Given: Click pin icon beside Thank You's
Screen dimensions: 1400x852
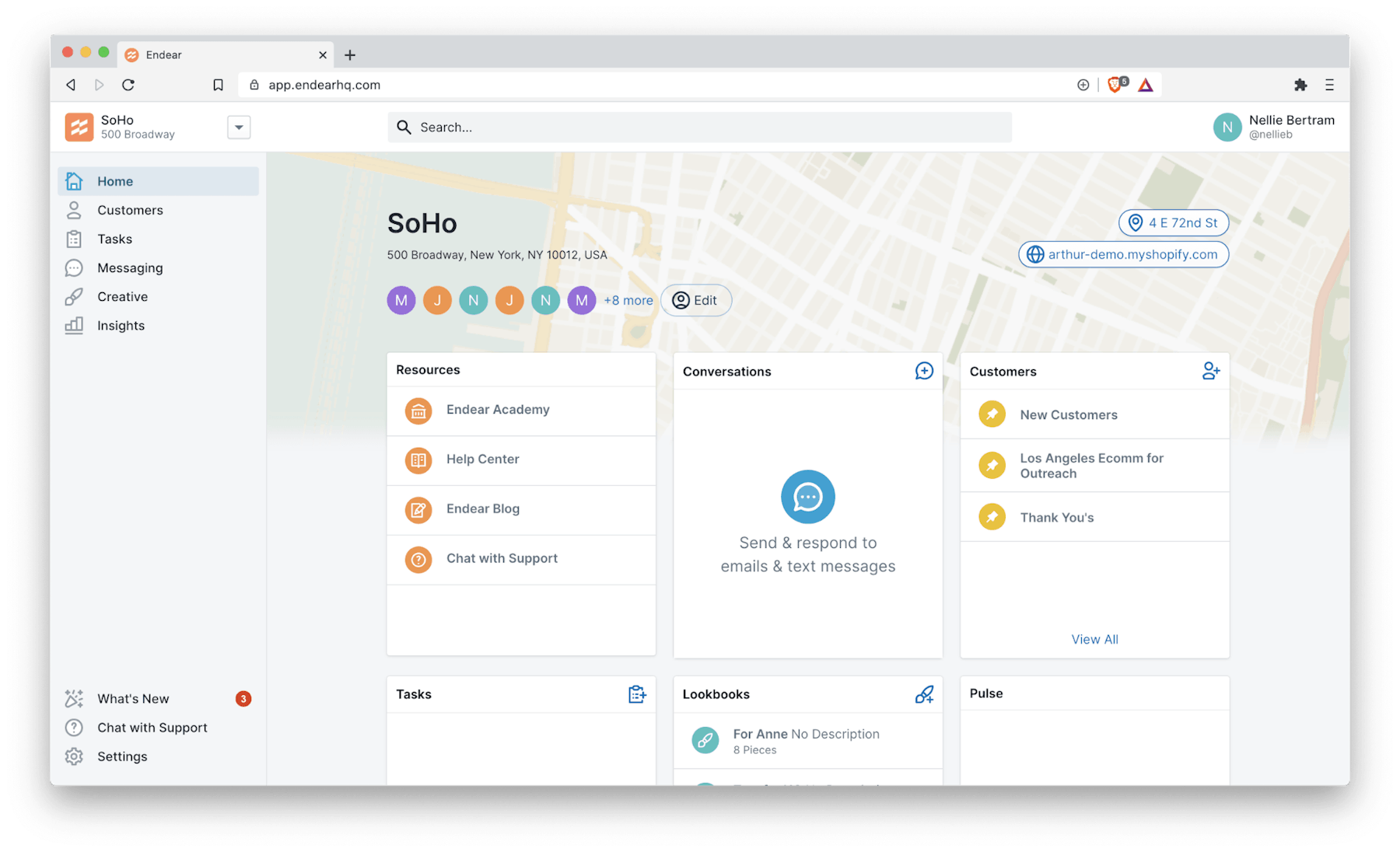Looking at the screenshot, I should coord(992,517).
